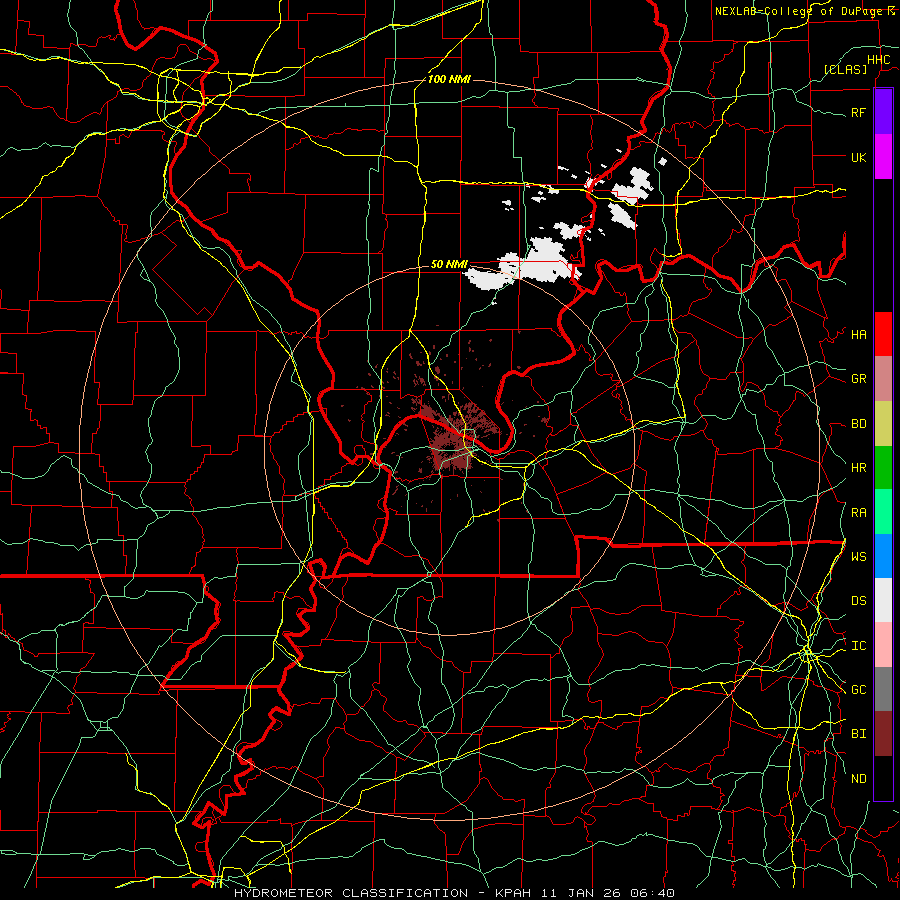Select the light pink IC legend swatch
900x900 pixels.
coord(883,645)
